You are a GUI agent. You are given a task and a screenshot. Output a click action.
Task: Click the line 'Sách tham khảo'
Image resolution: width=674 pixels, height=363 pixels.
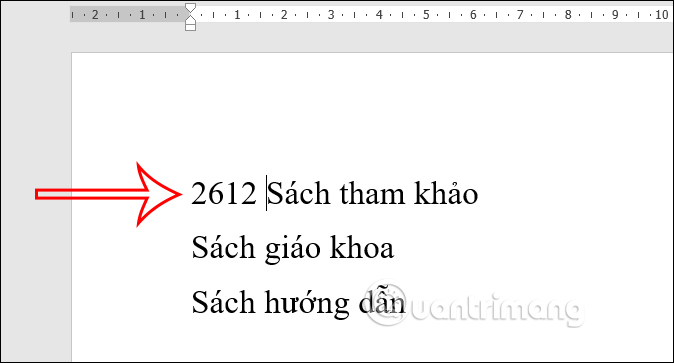click(373, 193)
